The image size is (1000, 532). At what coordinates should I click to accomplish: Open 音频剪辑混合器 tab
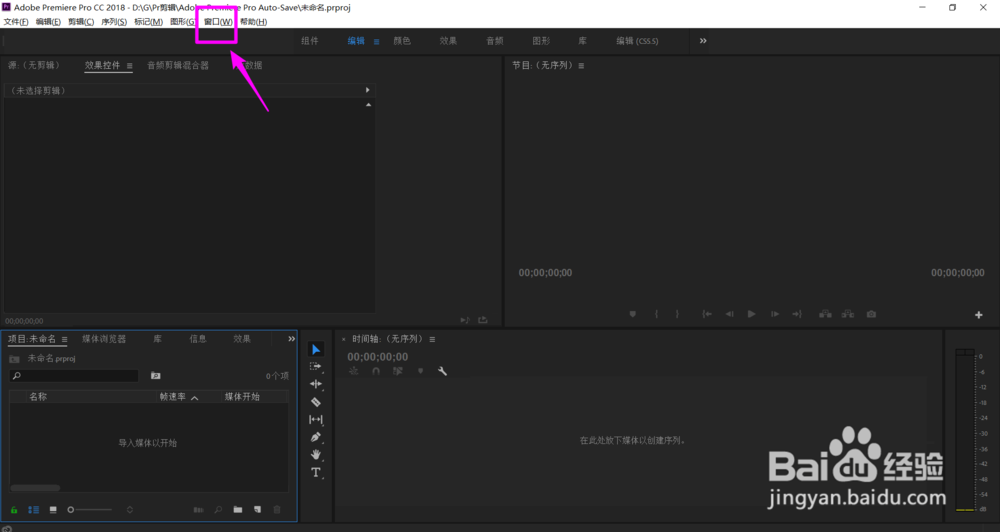[178, 65]
